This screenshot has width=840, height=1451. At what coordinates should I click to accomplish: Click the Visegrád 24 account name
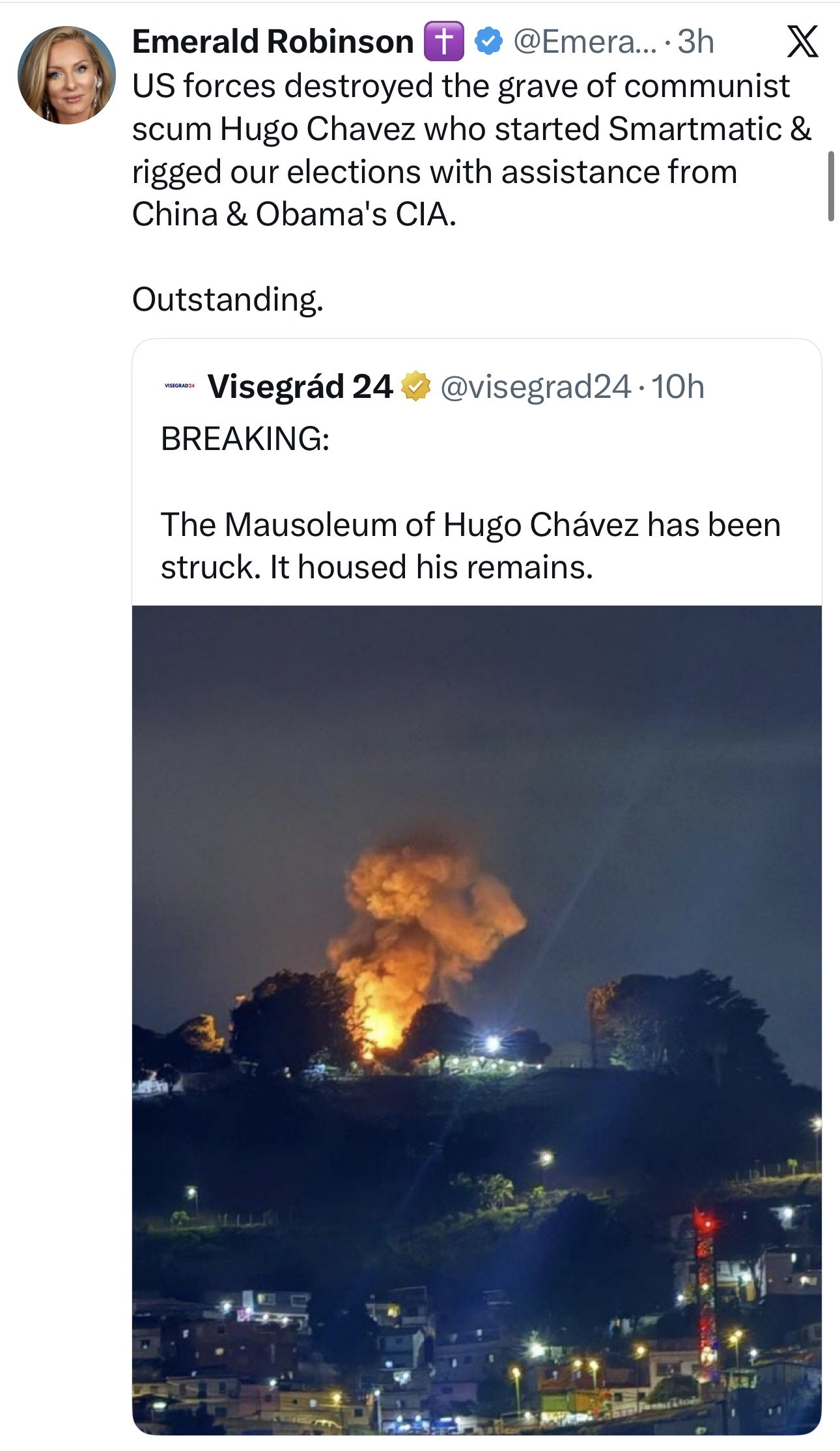point(300,387)
